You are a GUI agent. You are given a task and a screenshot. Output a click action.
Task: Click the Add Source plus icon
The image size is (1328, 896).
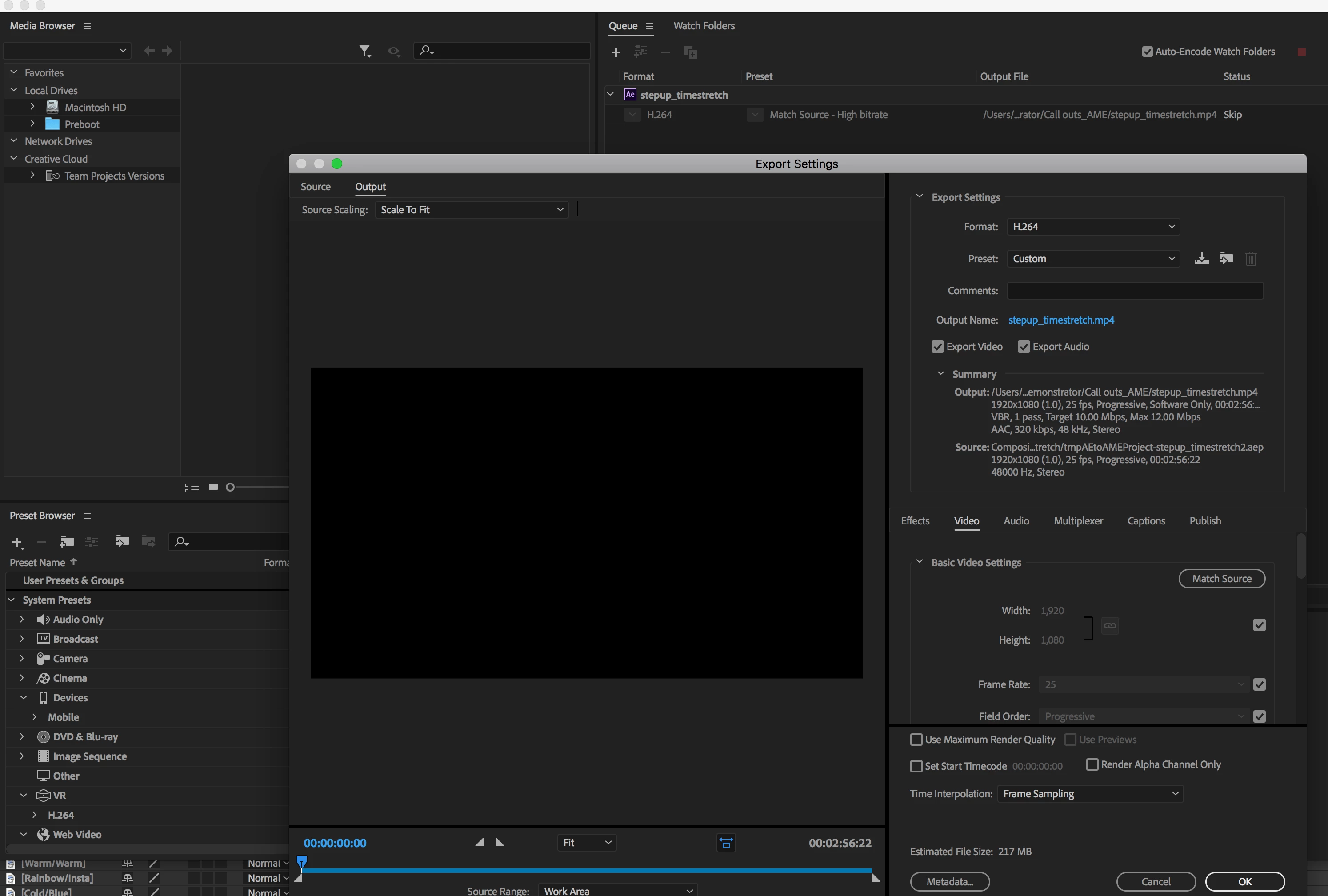pos(616,52)
